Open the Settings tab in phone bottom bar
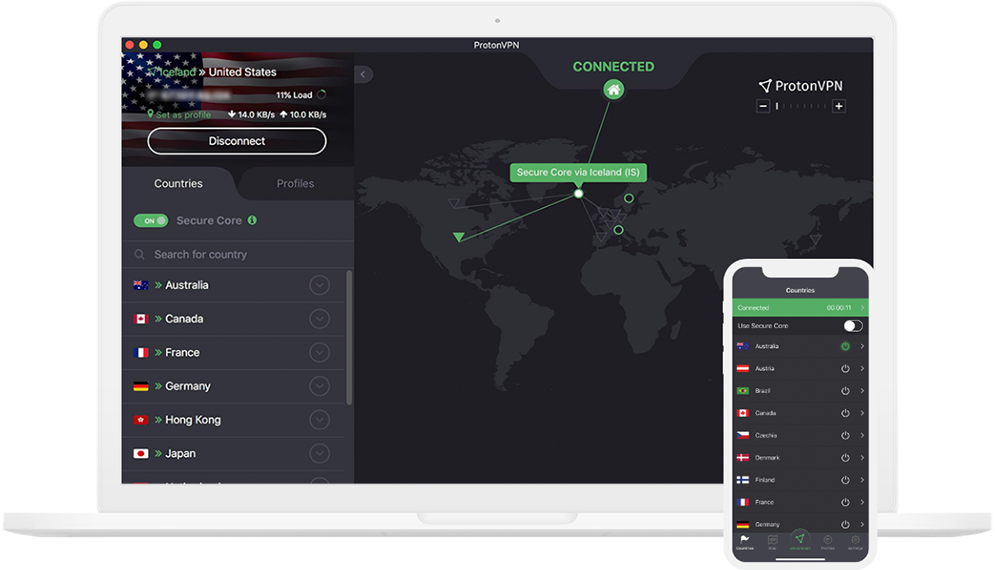This screenshot has height=570, width=995. click(x=855, y=542)
